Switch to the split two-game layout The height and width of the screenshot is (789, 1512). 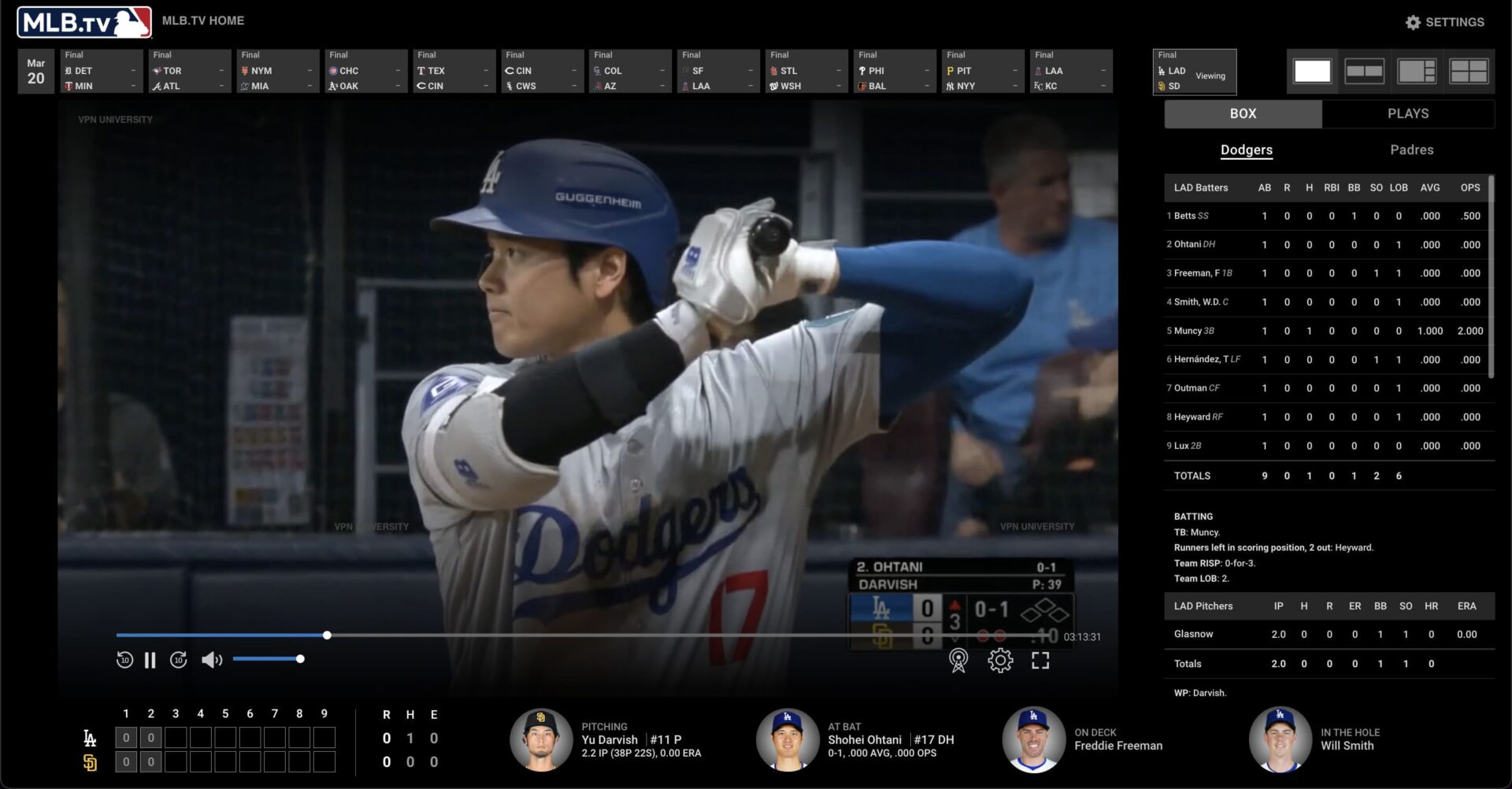tap(1365, 71)
